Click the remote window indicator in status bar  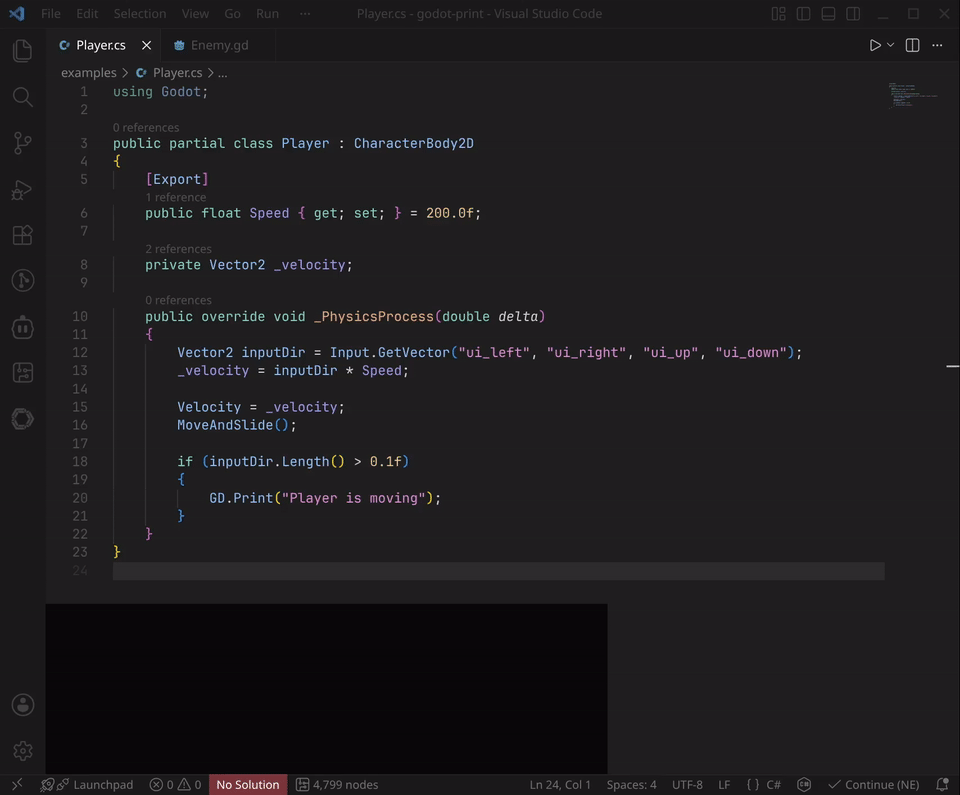tap(17, 785)
